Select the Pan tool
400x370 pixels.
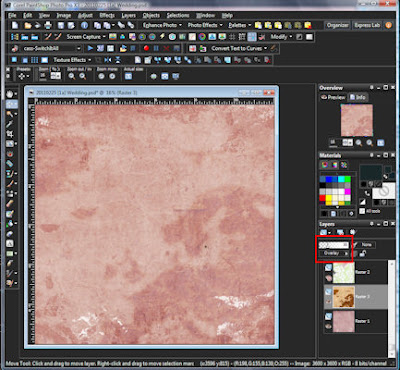(x=10, y=94)
